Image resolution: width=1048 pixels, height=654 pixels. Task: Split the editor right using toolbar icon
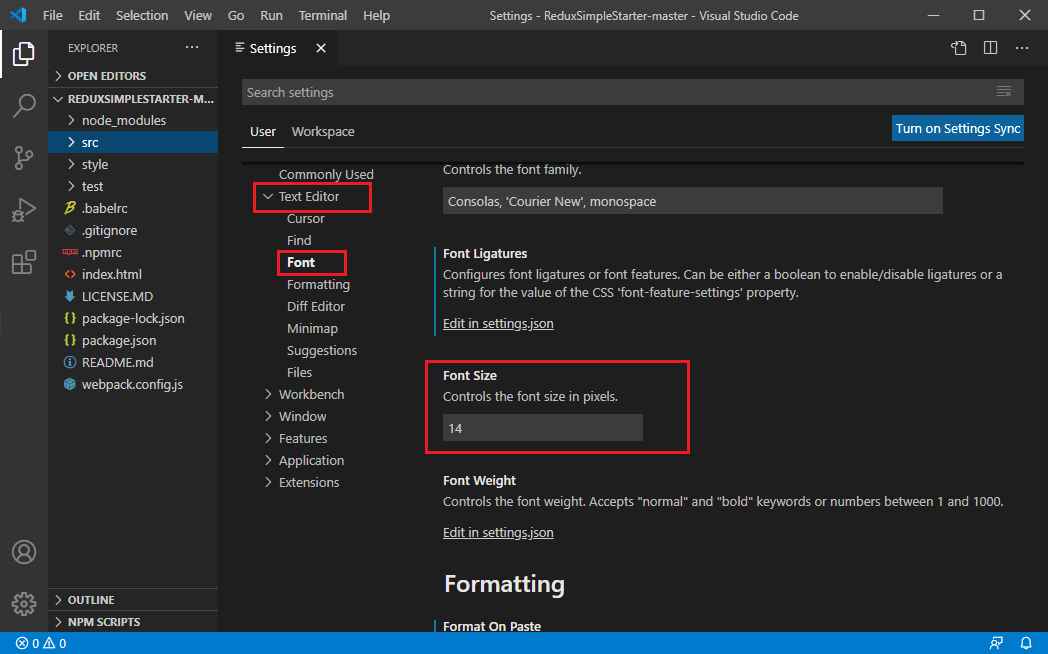[991, 48]
